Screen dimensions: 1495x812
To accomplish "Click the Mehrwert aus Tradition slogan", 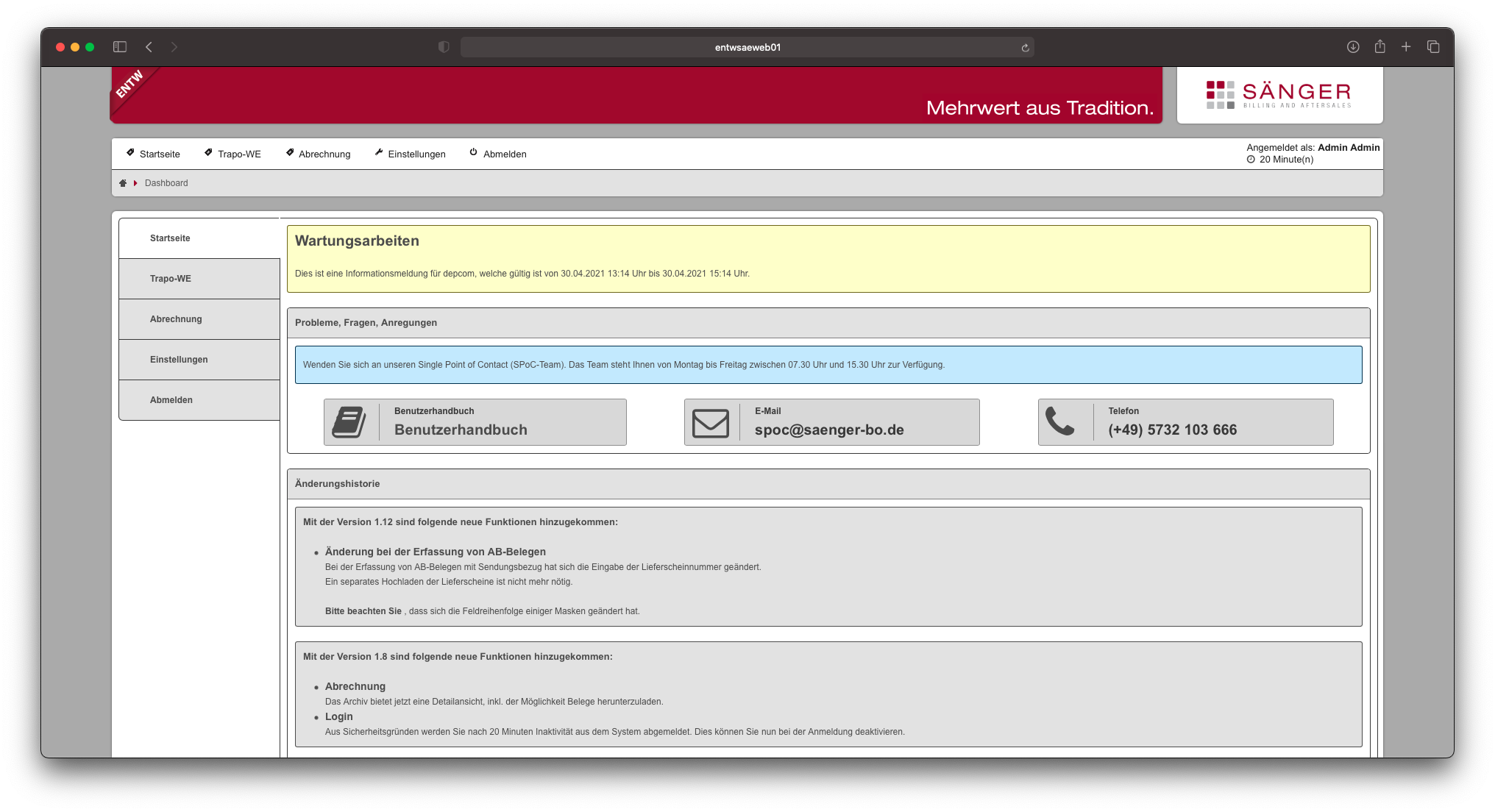I will coord(1040,108).
